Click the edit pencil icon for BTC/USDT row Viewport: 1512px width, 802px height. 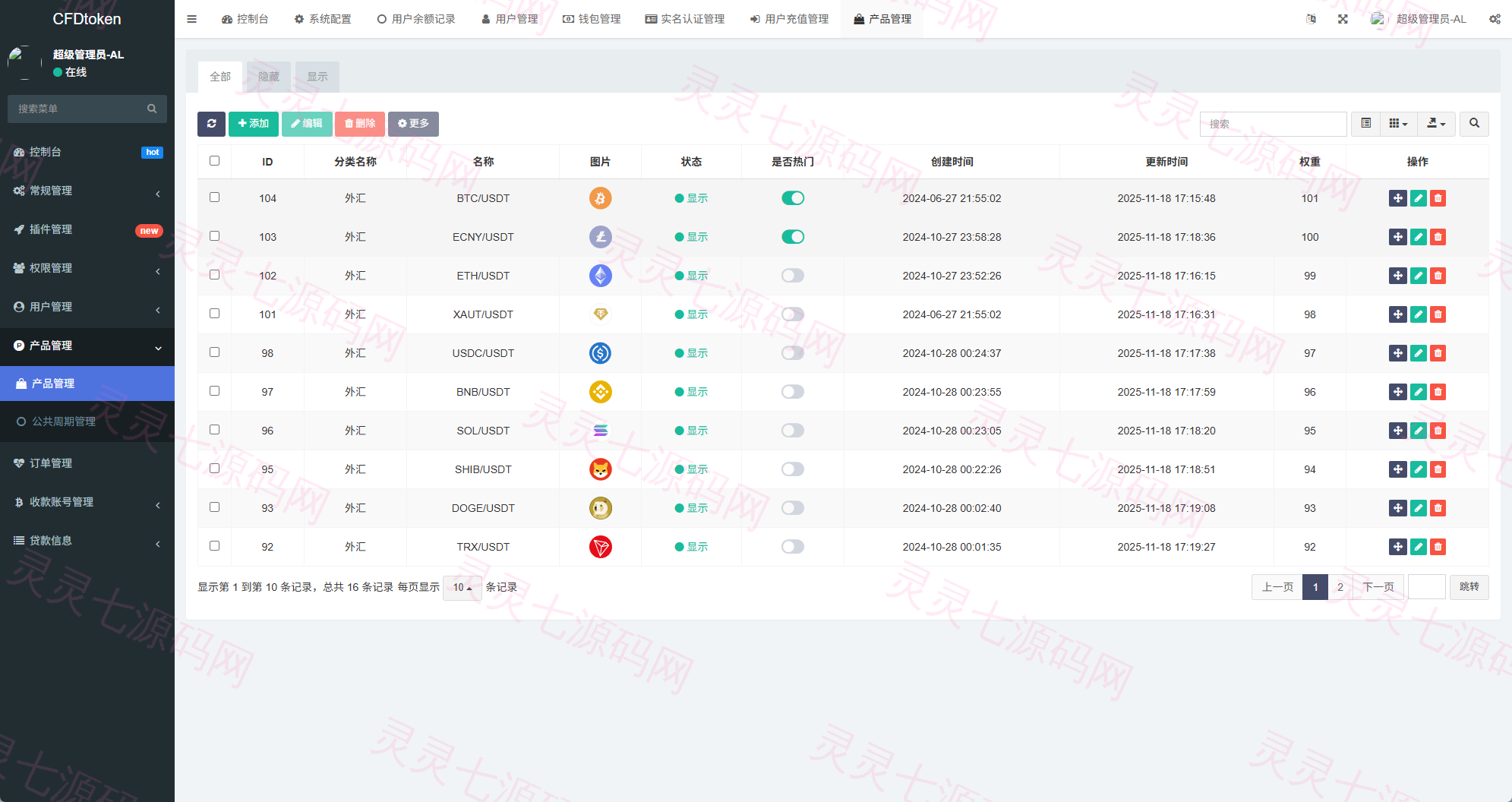(1418, 198)
